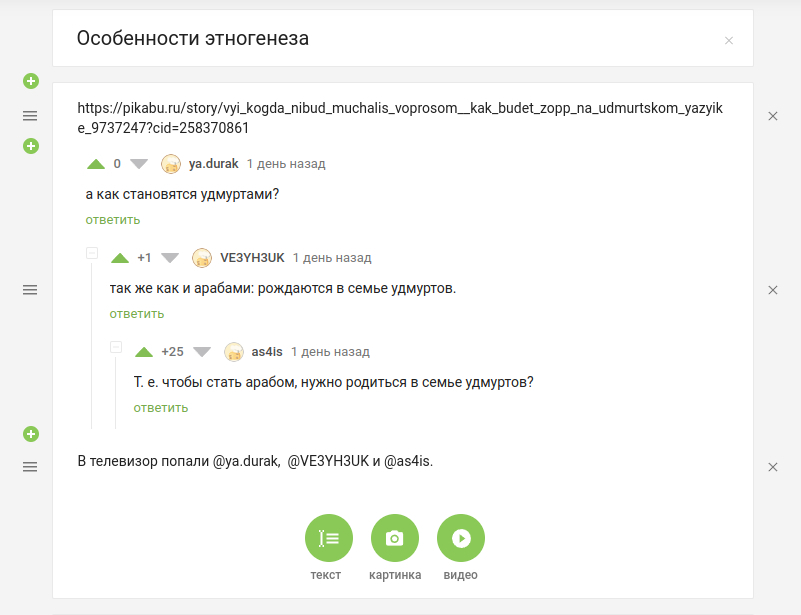The height and width of the screenshot is (615, 801).
Task: Click the drag handle of the comments block
Action: [30, 290]
